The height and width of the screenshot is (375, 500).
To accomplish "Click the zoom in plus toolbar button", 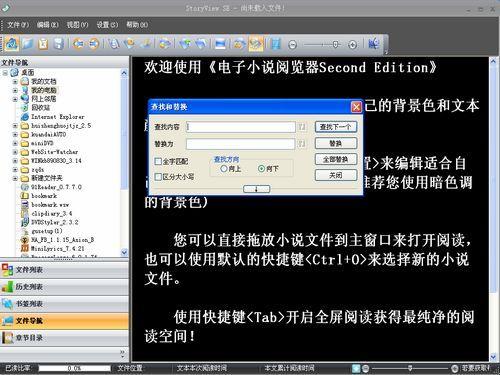I will pos(352,44).
